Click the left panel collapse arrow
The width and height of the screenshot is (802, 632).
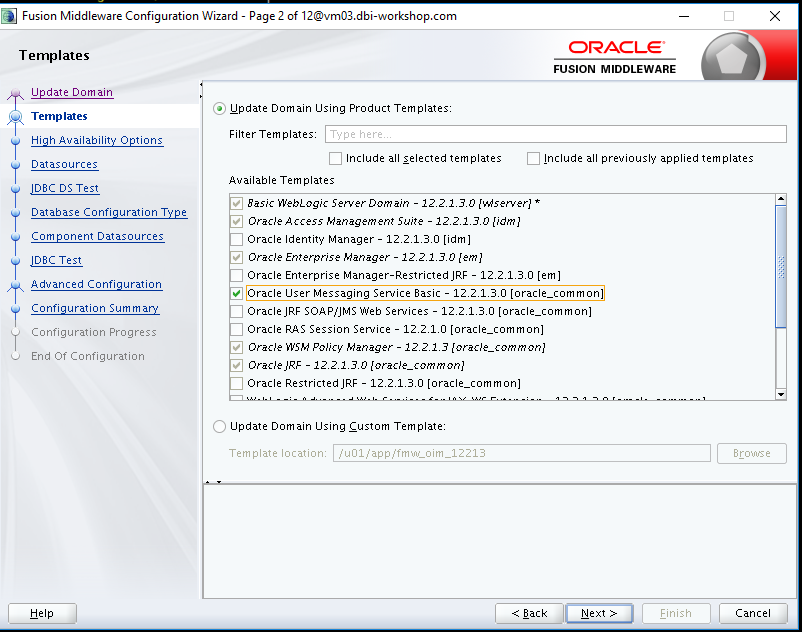[x=201, y=84]
